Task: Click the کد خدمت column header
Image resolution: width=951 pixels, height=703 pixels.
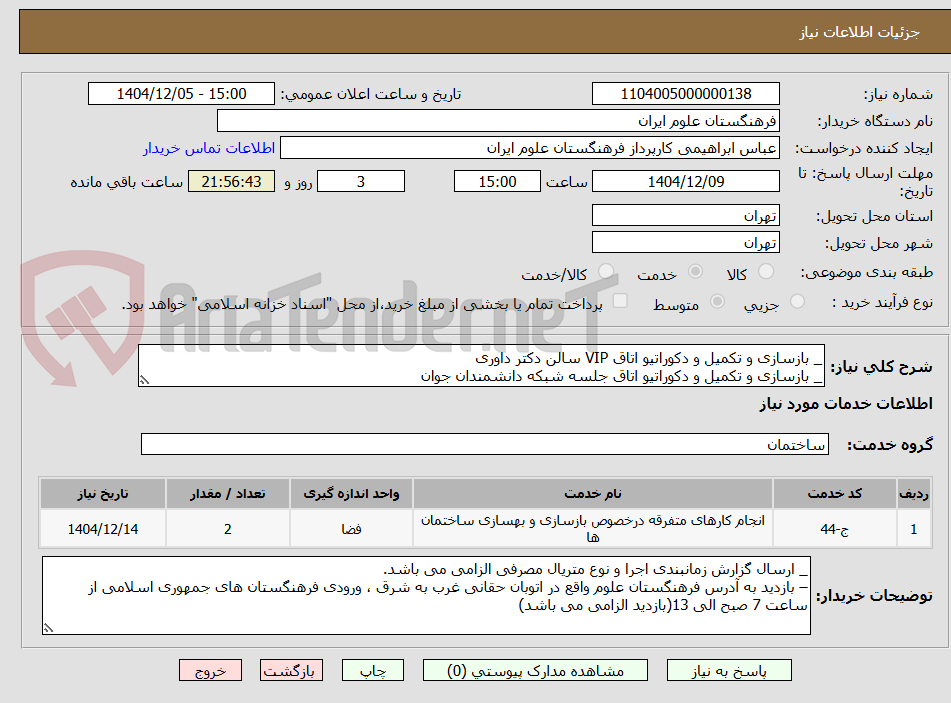Action: click(835, 494)
